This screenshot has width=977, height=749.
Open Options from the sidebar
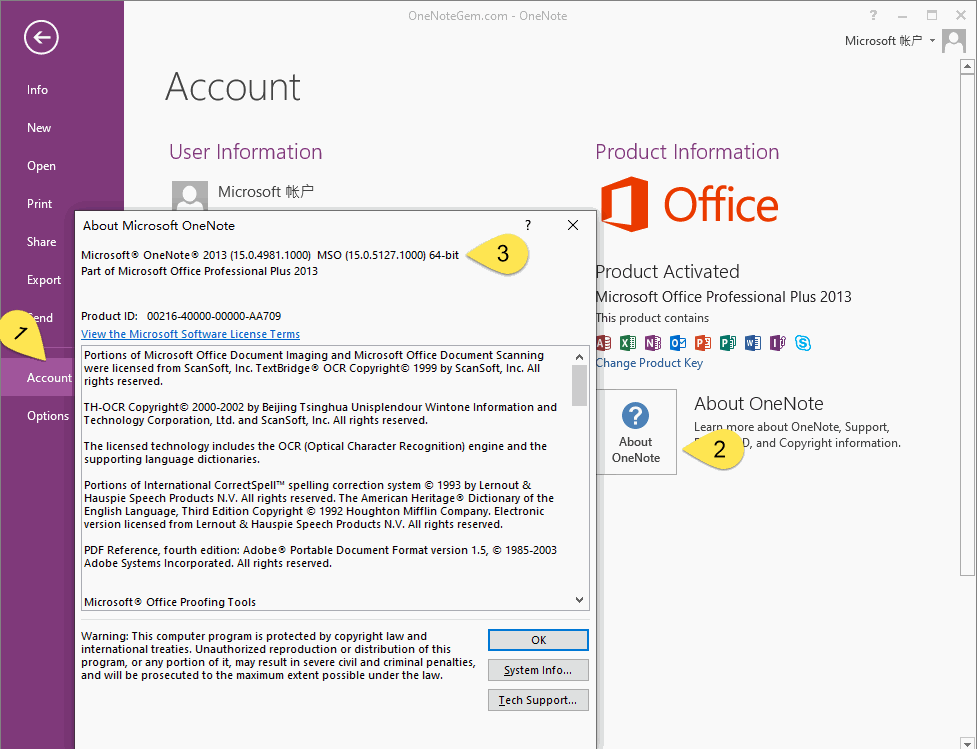tap(47, 416)
